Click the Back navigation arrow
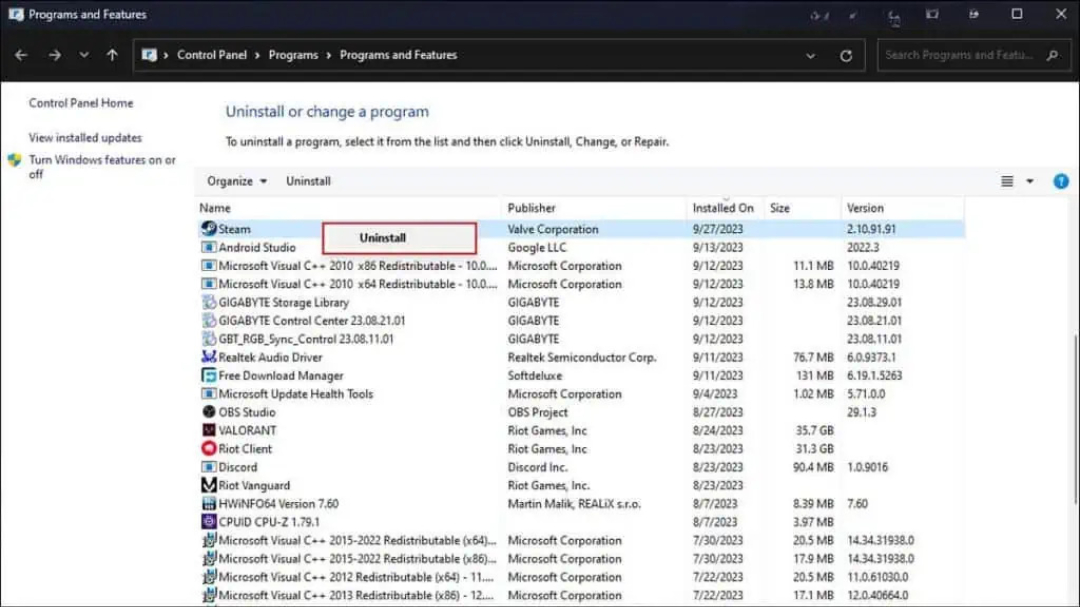This screenshot has height=607, width=1080. click(x=21, y=55)
